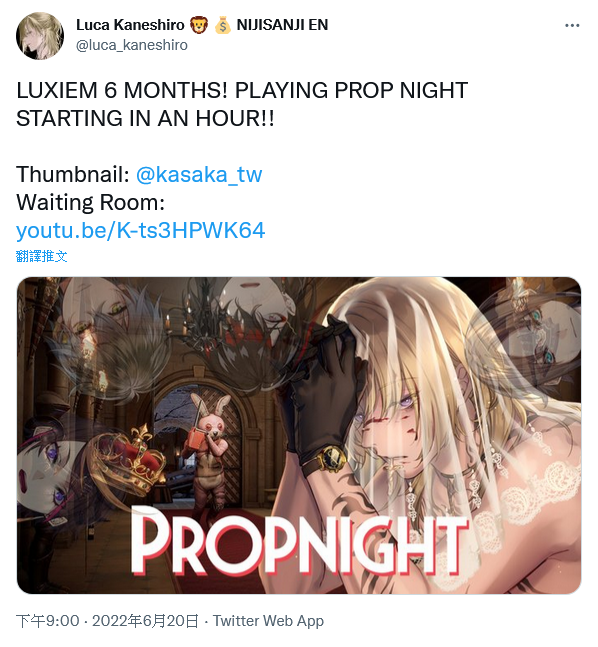Image resolution: width=598 pixels, height=647 pixels.
Task: Open the Propnight thumbnail image
Action: tap(299, 435)
